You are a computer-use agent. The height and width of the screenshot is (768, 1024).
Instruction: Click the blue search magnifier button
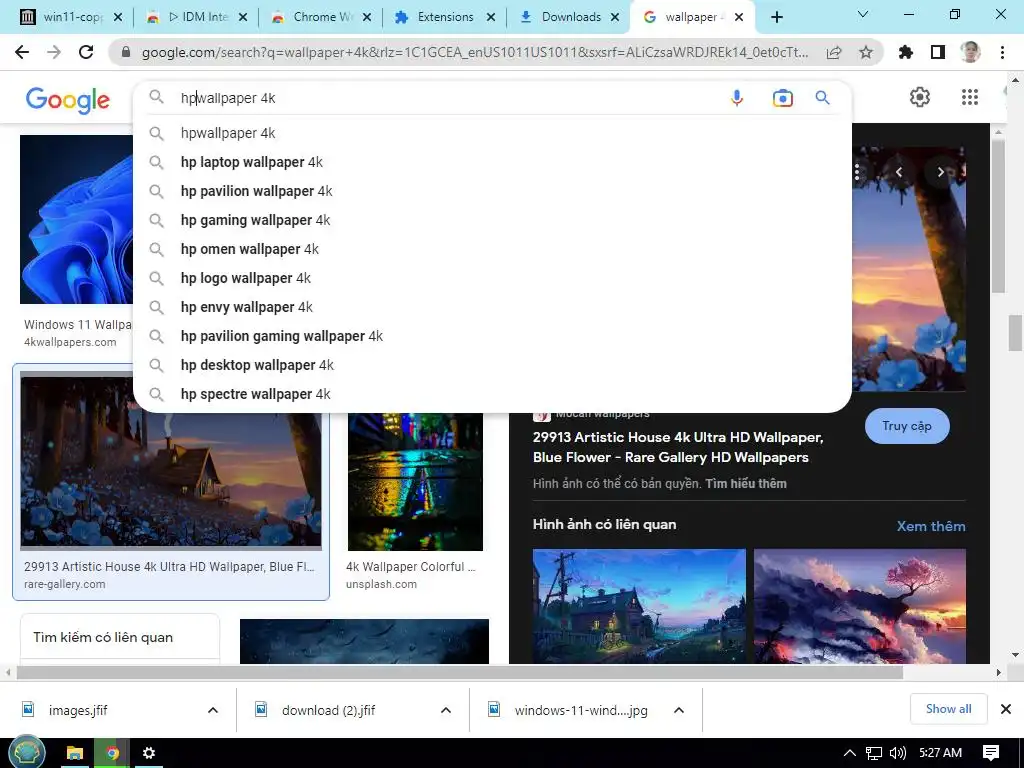coord(822,98)
